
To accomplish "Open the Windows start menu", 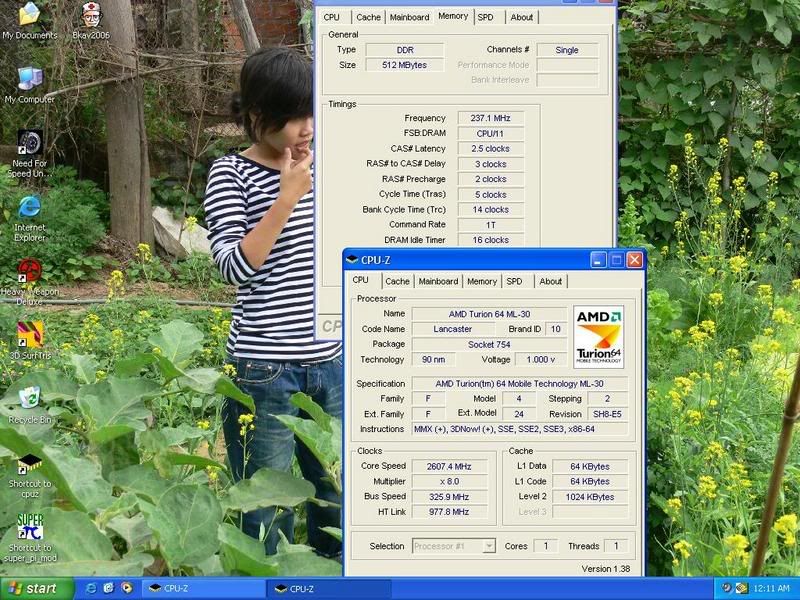I will (x=37, y=589).
